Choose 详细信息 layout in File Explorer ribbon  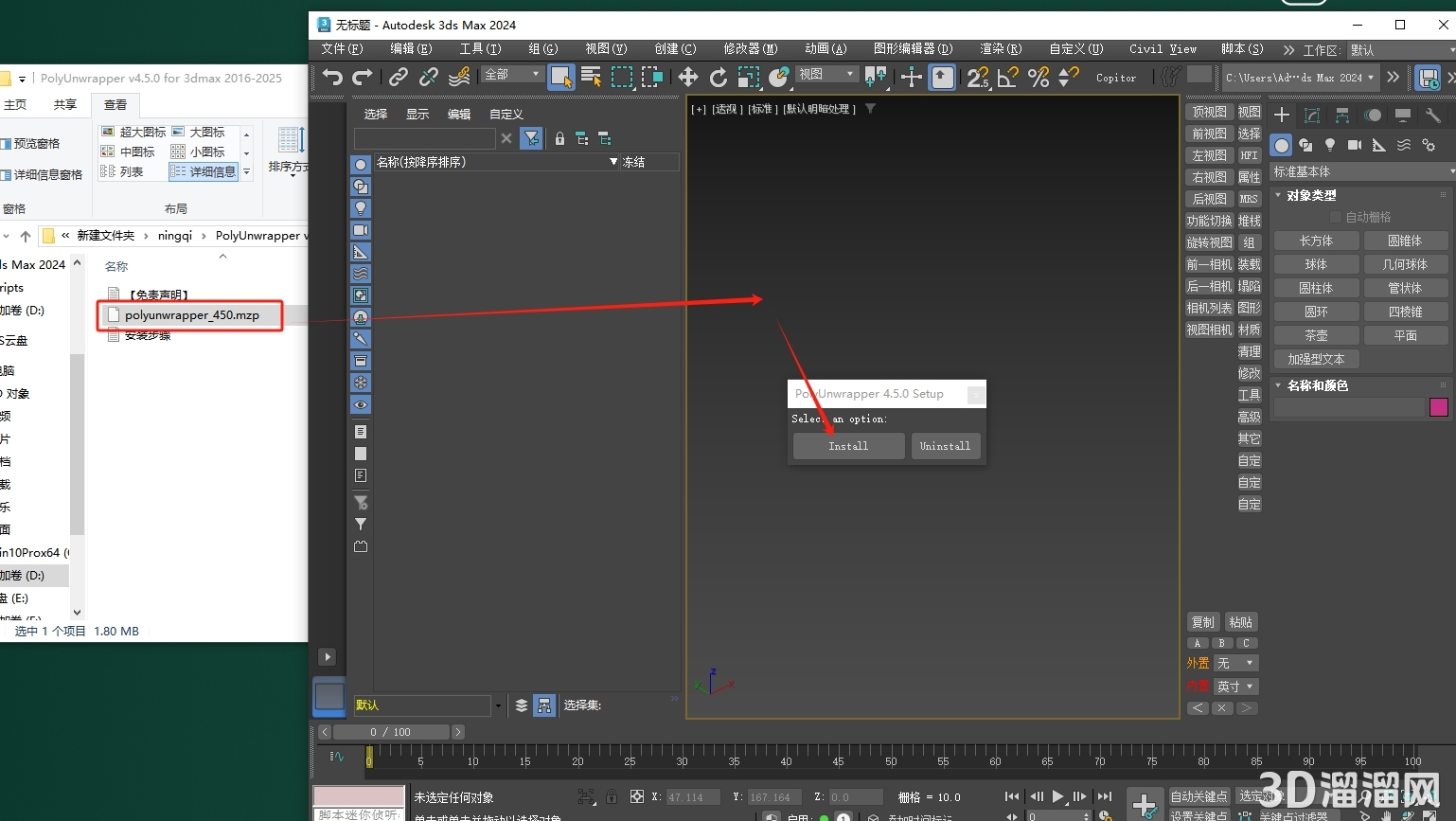204,171
